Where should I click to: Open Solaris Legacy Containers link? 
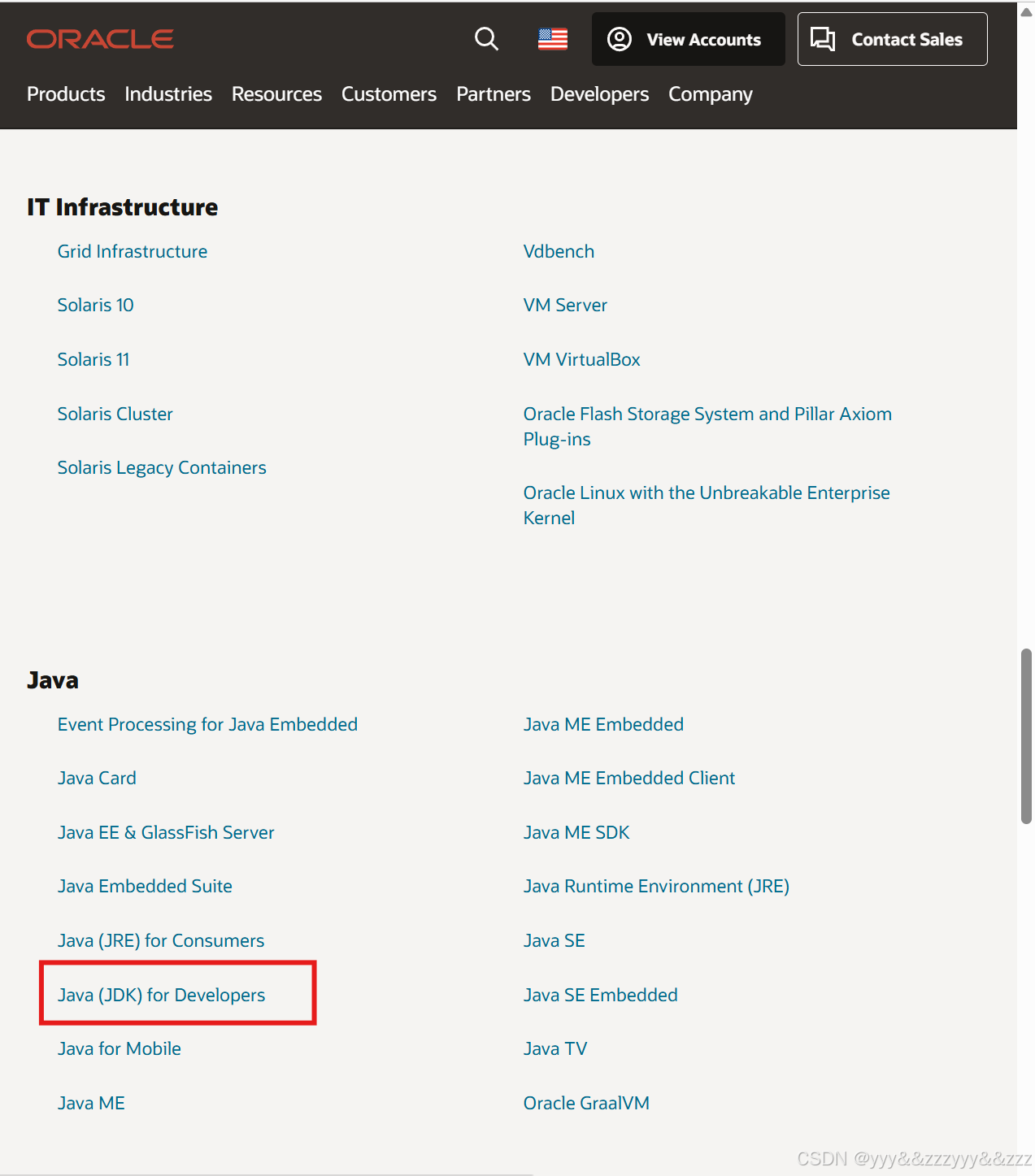pos(162,467)
